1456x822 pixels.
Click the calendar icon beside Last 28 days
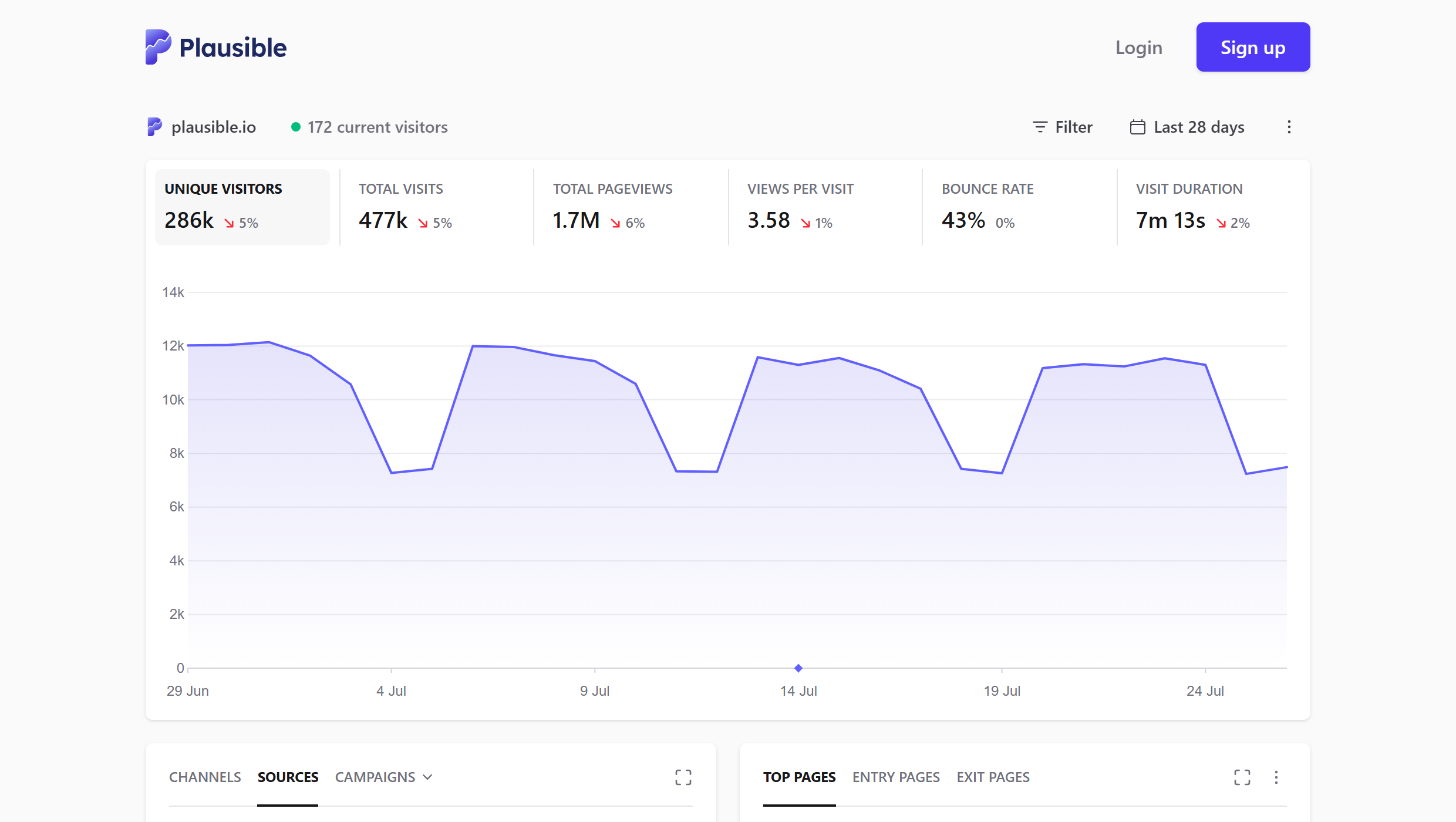click(x=1137, y=127)
